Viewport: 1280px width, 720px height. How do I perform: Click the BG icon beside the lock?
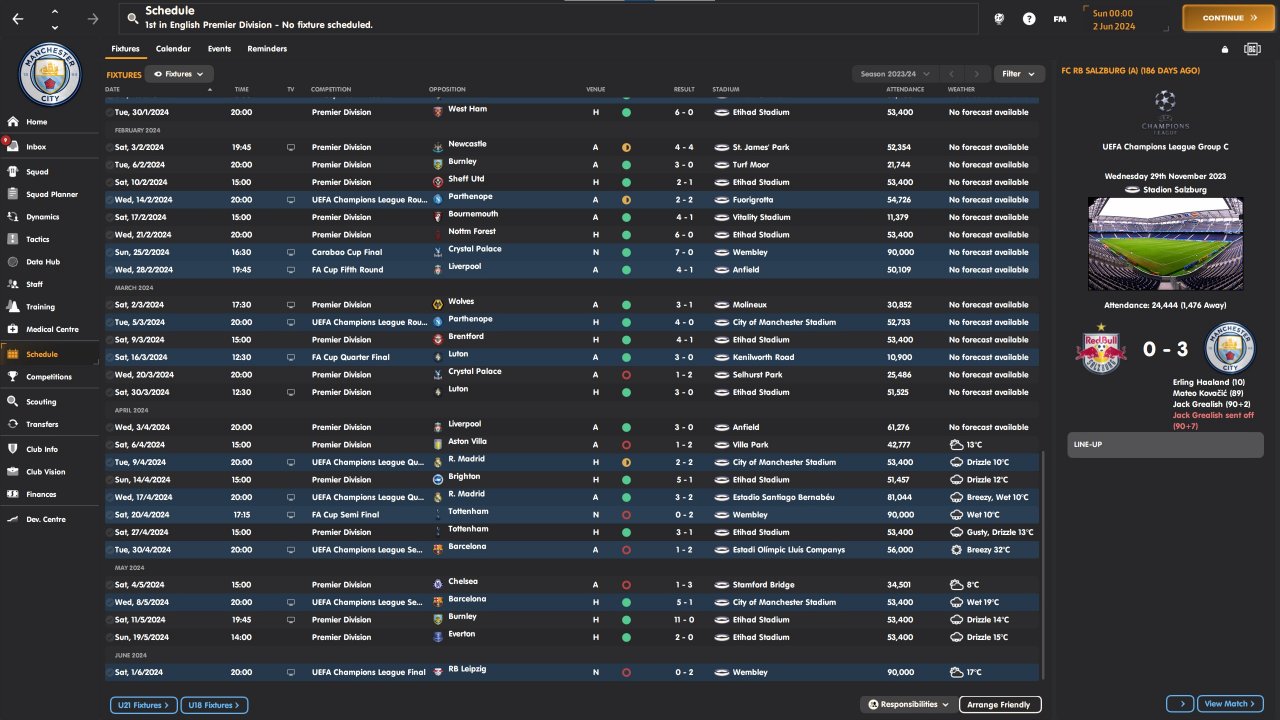[1252, 49]
